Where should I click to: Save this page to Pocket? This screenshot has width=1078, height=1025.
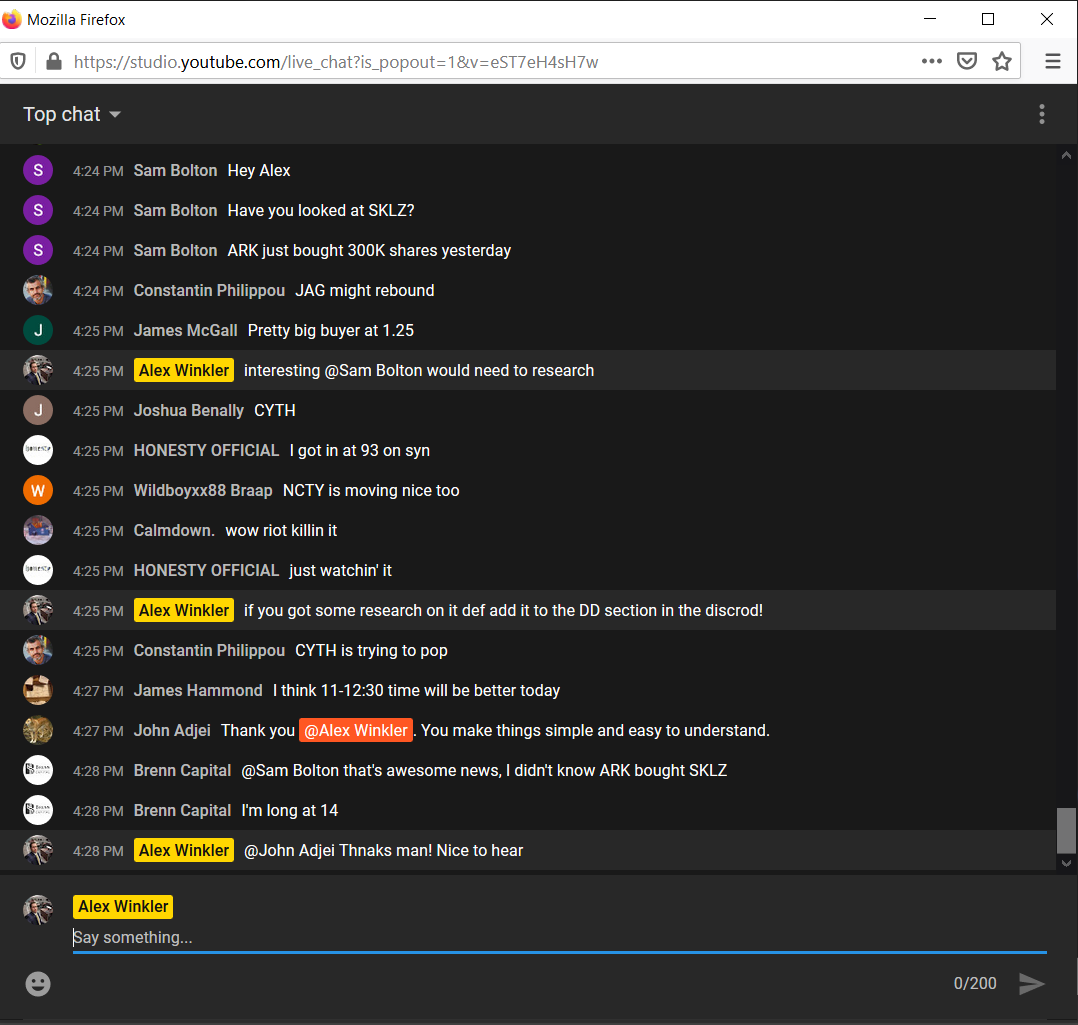(967, 61)
